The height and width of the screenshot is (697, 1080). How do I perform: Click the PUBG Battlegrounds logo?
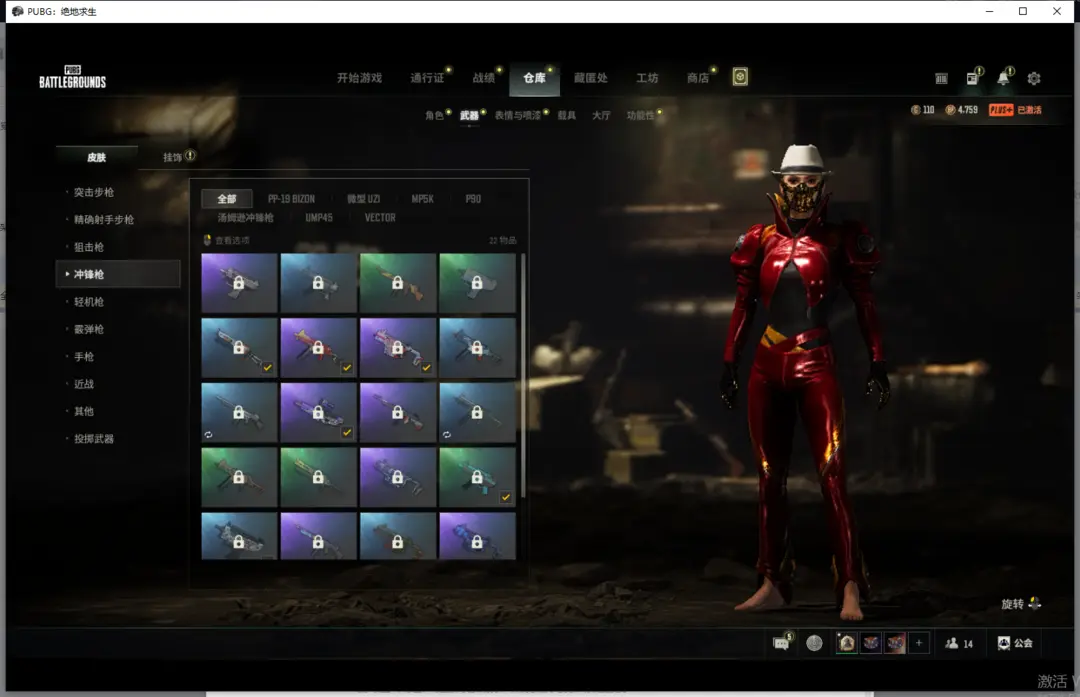[x=72, y=77]
